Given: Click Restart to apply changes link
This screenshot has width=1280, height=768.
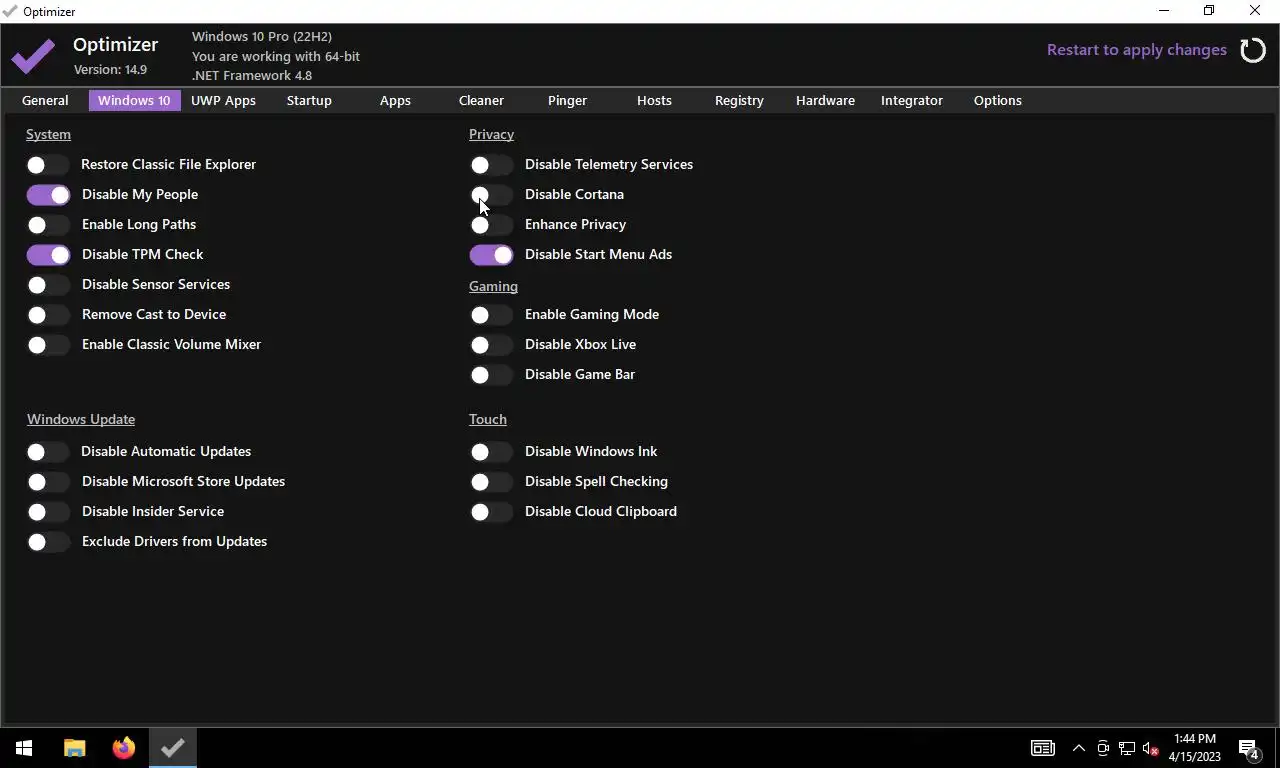Looking at the screenshot, I should click(1137, 50).
